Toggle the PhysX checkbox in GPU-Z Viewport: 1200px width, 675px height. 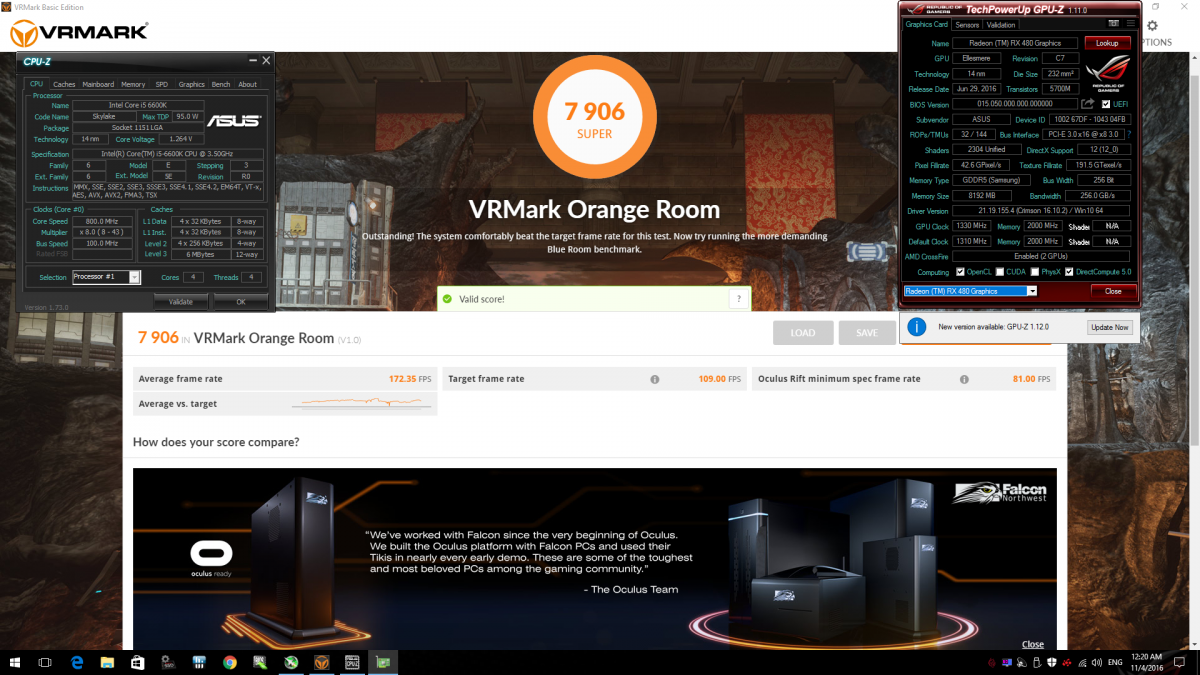1035,272
